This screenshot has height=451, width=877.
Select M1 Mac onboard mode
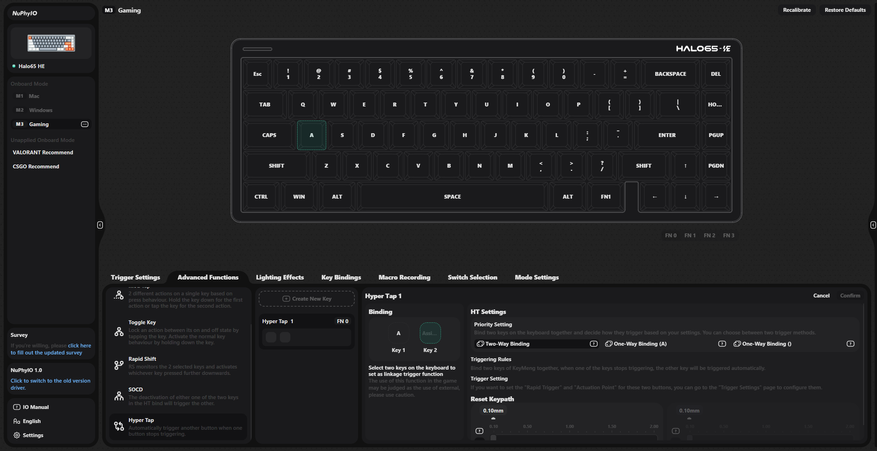[50, 96]
